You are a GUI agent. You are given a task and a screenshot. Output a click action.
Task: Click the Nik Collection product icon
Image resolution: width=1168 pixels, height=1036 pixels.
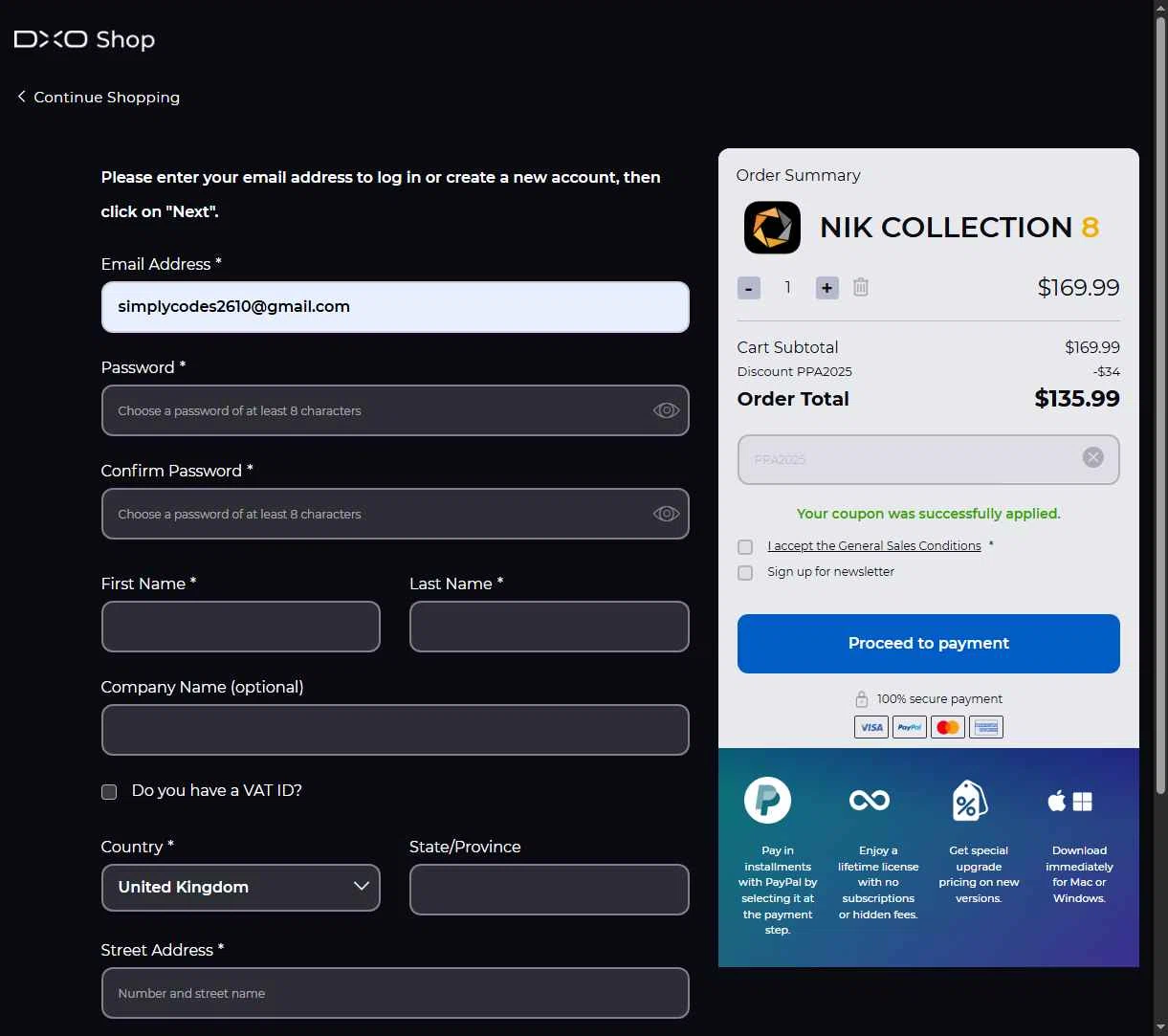(772, 228)
